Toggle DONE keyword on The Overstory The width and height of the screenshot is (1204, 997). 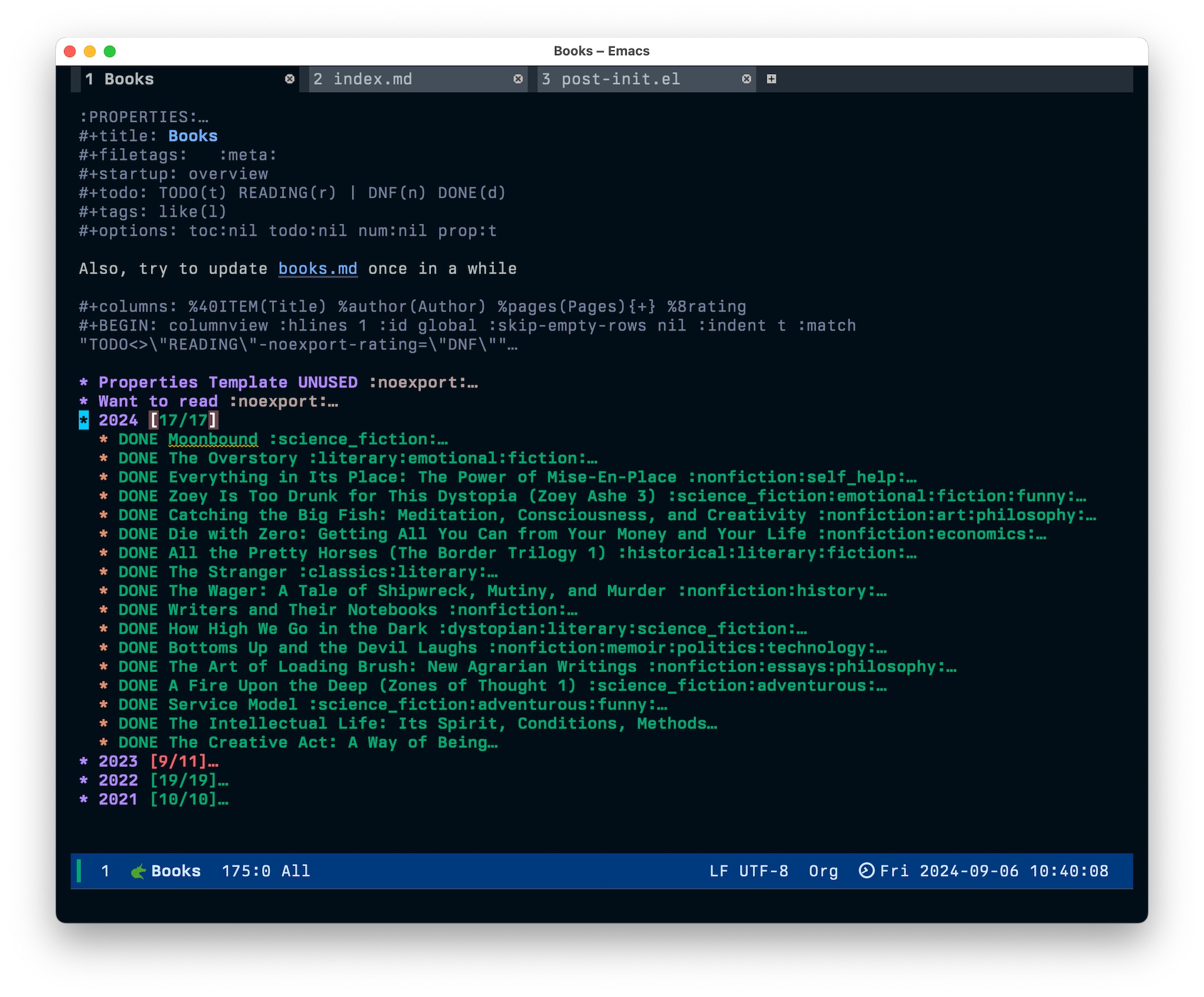point(138,459)
